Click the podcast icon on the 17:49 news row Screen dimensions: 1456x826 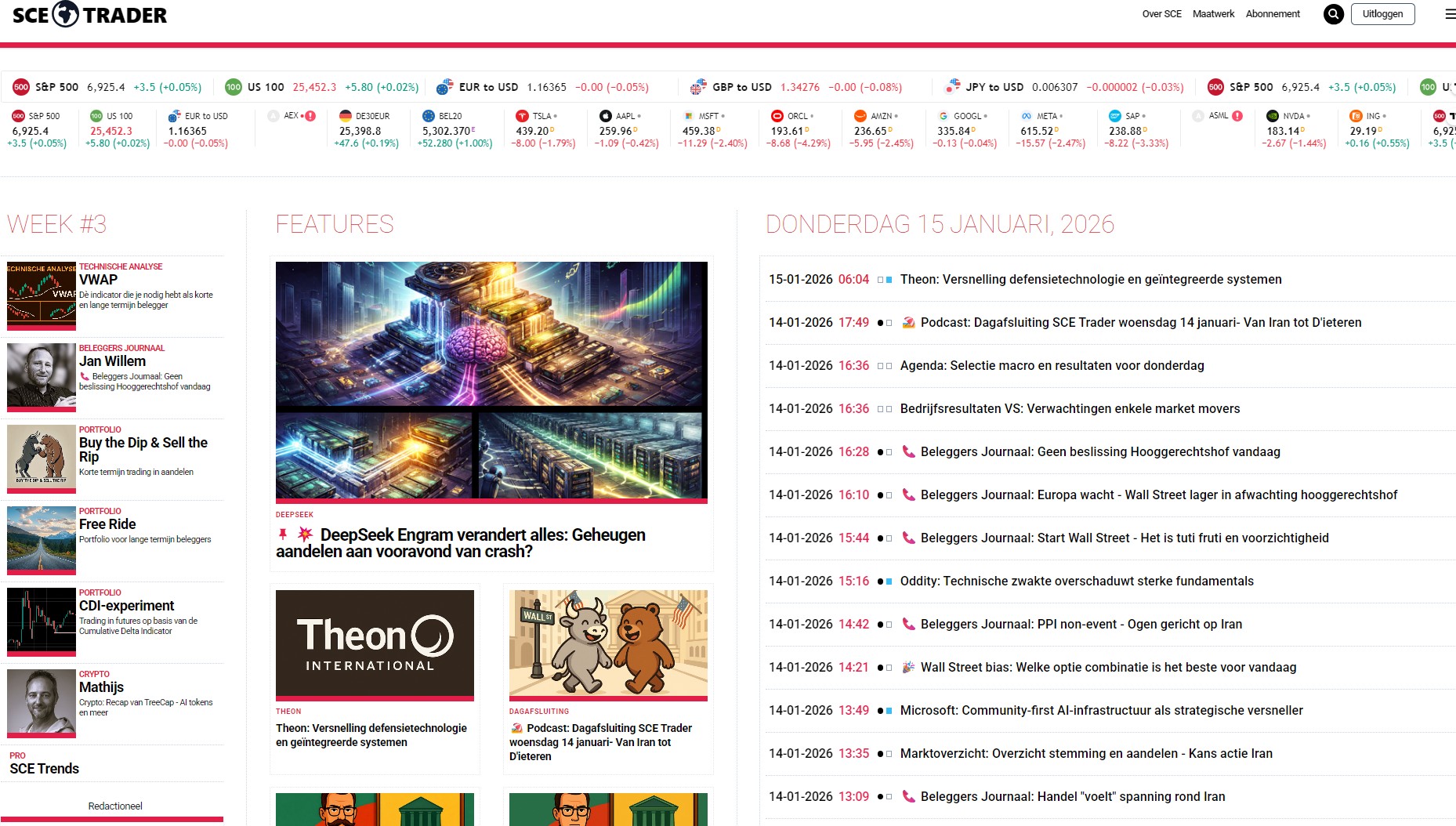pyautogui.click(x=908, y=322)
